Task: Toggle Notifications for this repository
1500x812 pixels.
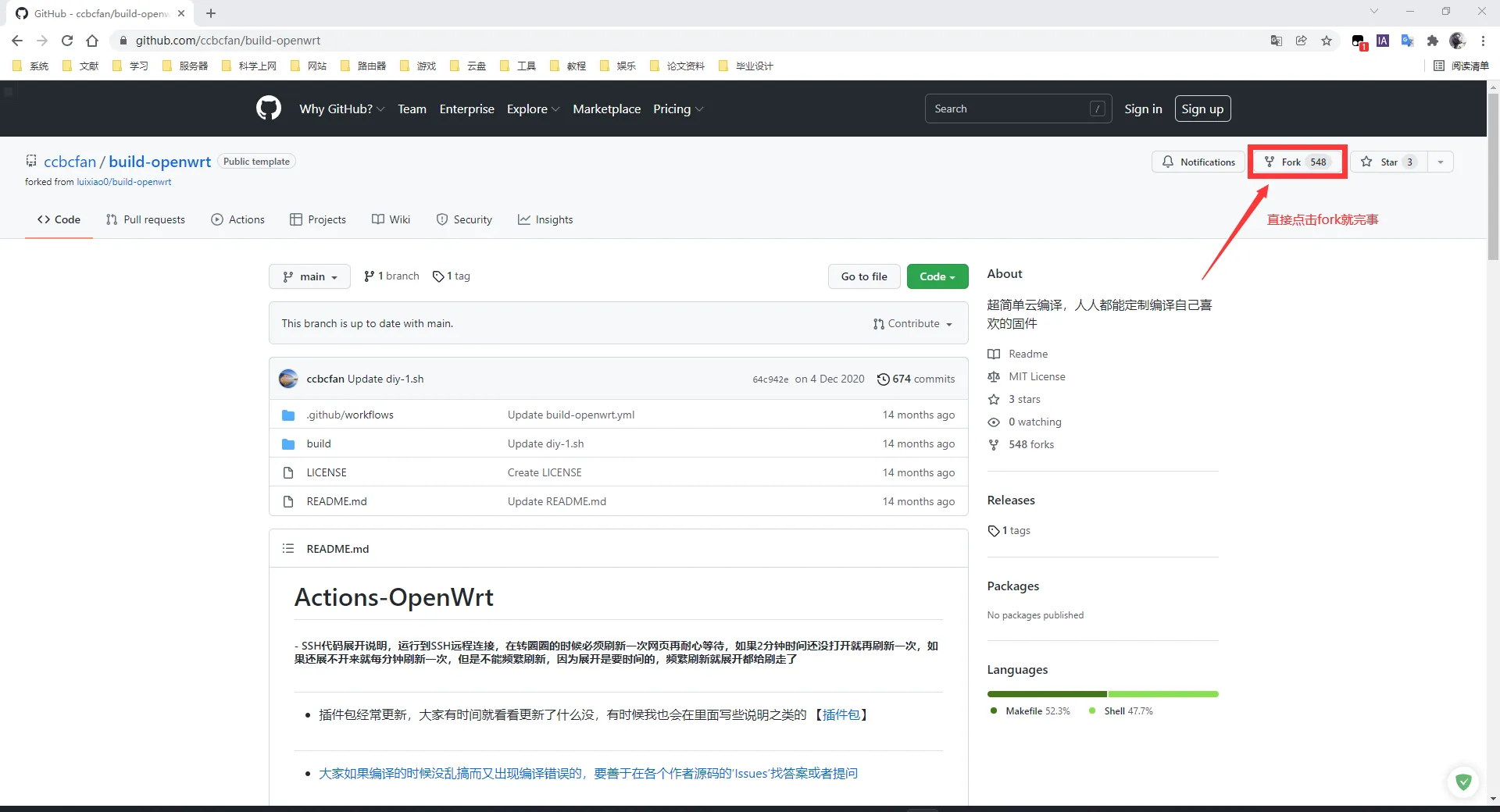Action: click(x=1198, y=162)
